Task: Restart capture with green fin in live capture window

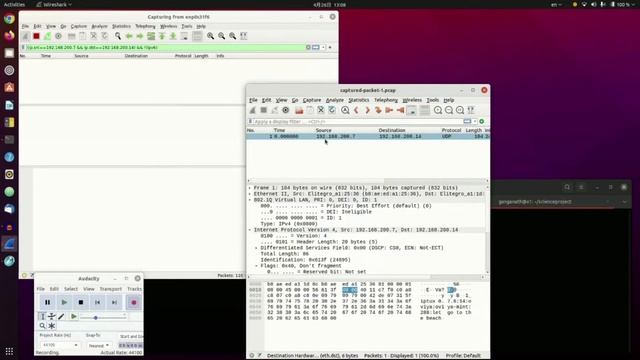Action: (x=47, y=36)
